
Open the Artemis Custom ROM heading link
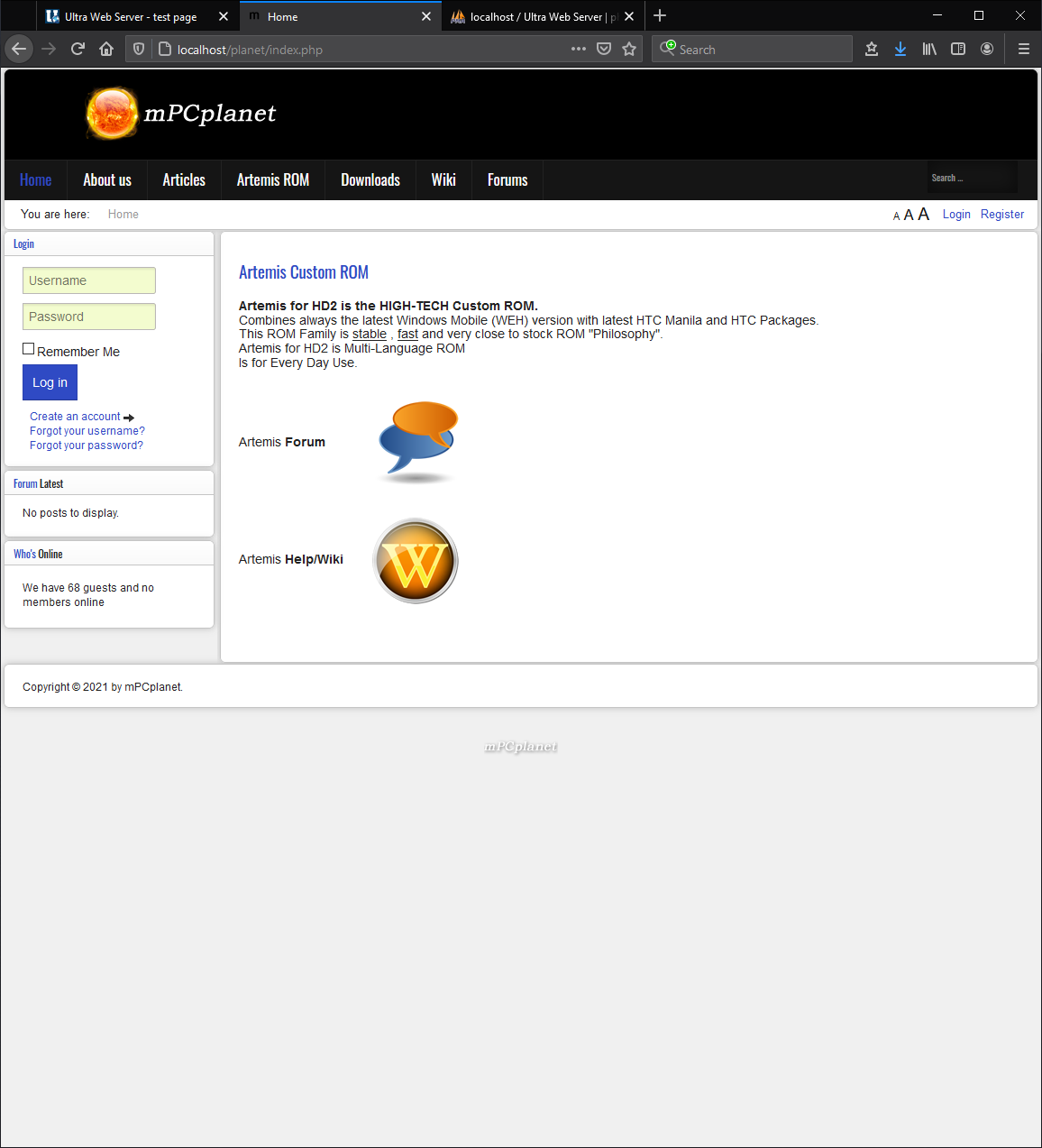(304, 272)
